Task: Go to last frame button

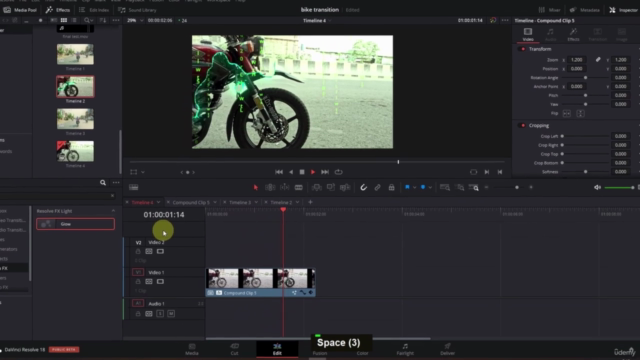Action: 325,172
